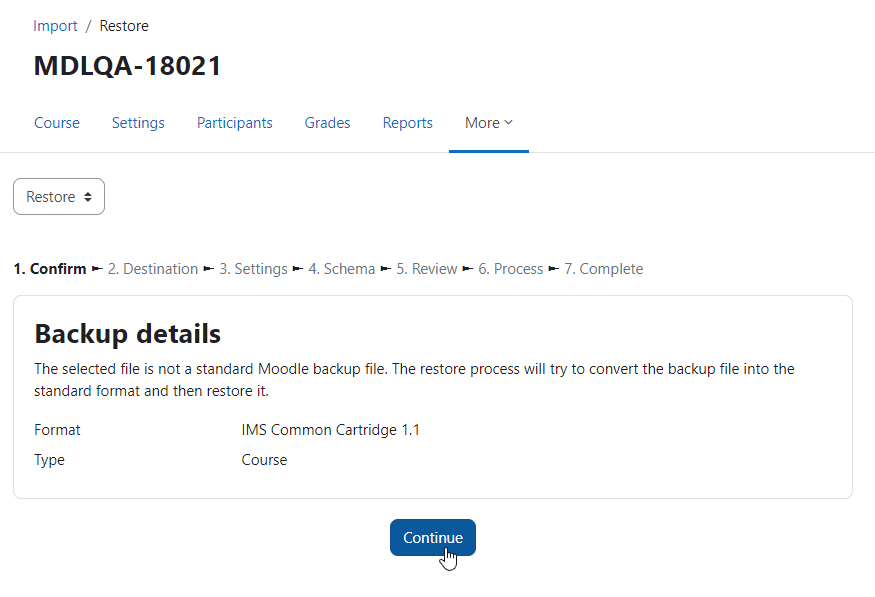Click the Format label
Image resolution: width=875 pixels, height=597 pixels.
57,430
